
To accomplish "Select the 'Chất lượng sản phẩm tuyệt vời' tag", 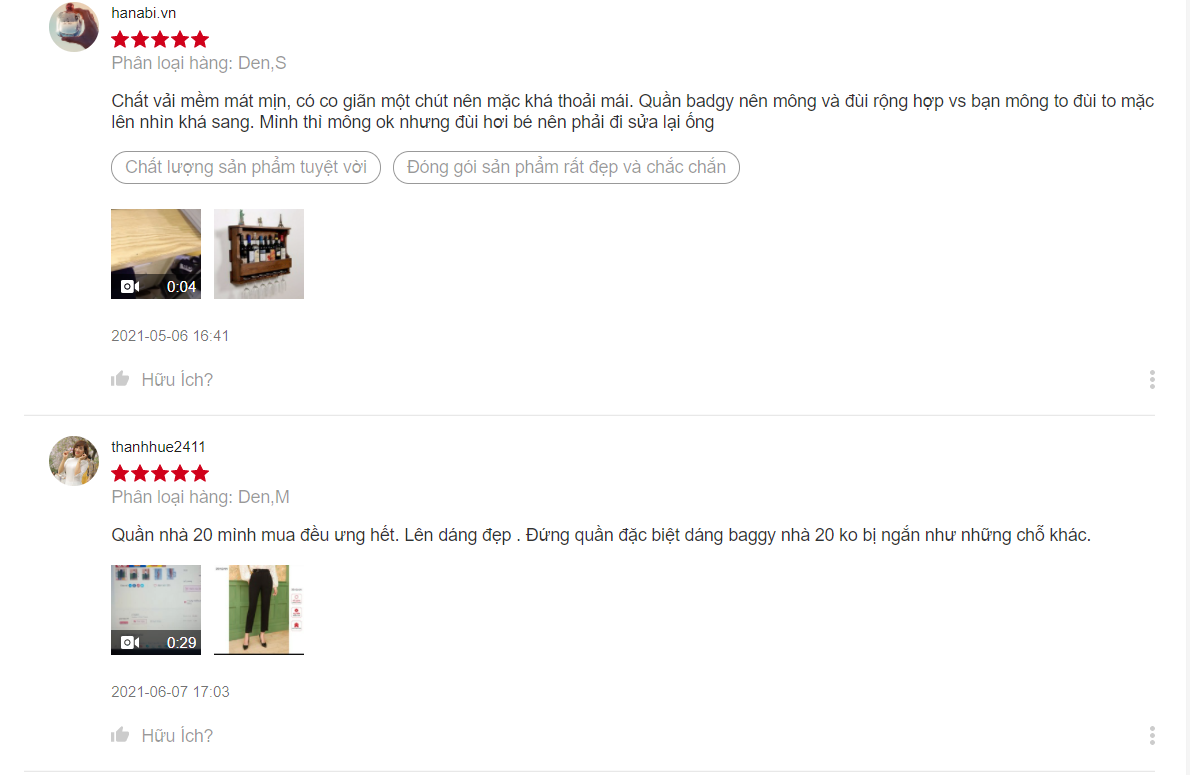I will 246,167.
